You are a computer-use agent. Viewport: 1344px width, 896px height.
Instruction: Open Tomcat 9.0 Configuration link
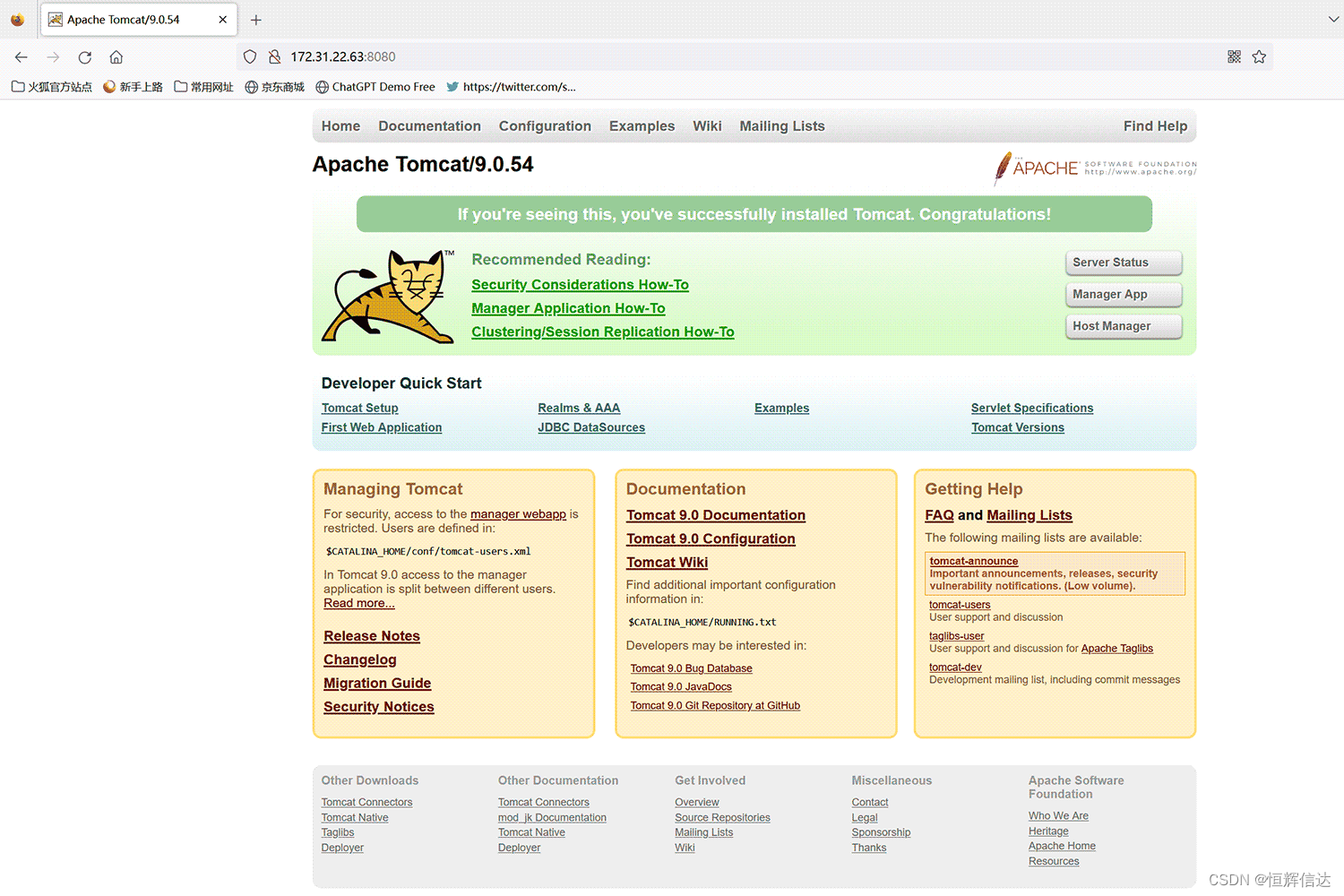point(711,538)
